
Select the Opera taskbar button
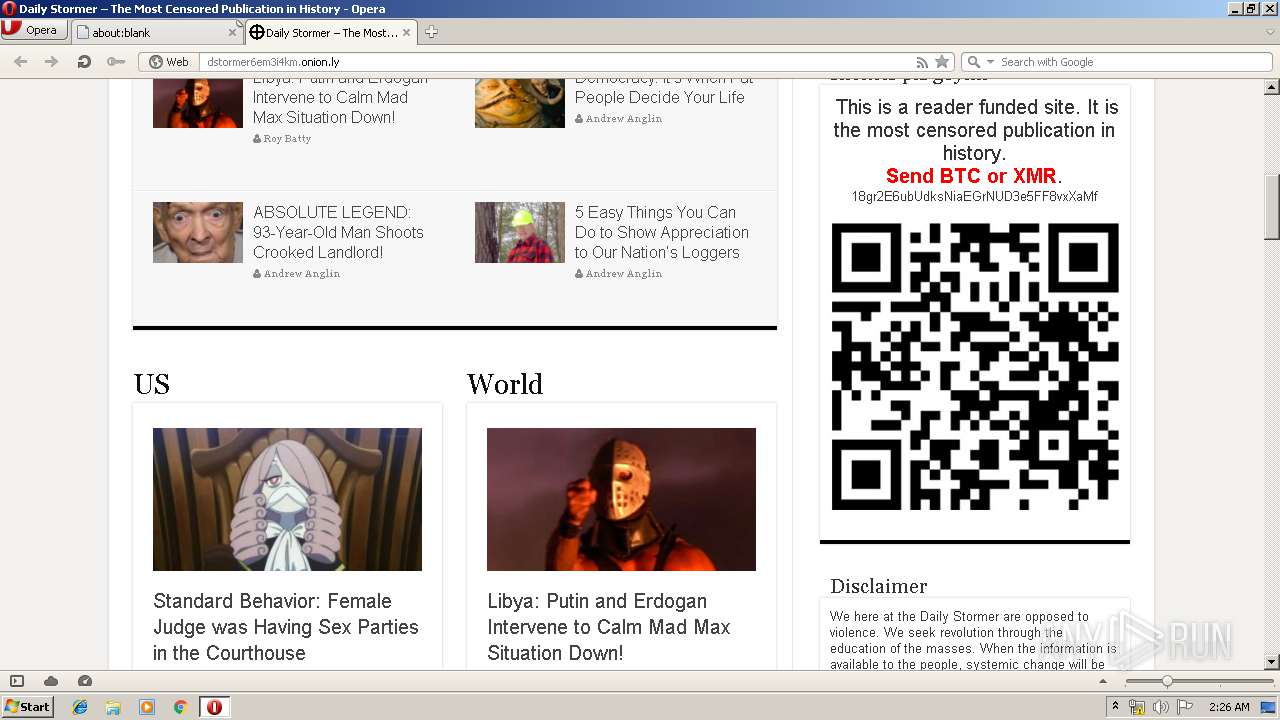point(214,707)
